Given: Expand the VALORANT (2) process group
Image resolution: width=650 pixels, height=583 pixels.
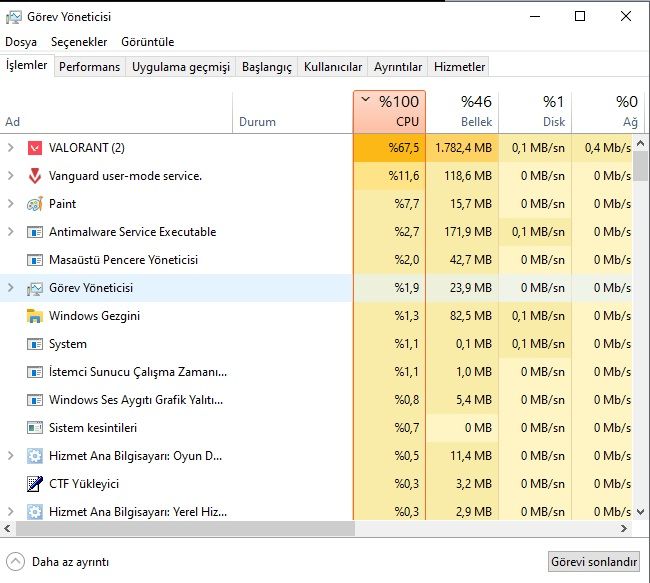Looking at the screenshot, I should [11, 148].
